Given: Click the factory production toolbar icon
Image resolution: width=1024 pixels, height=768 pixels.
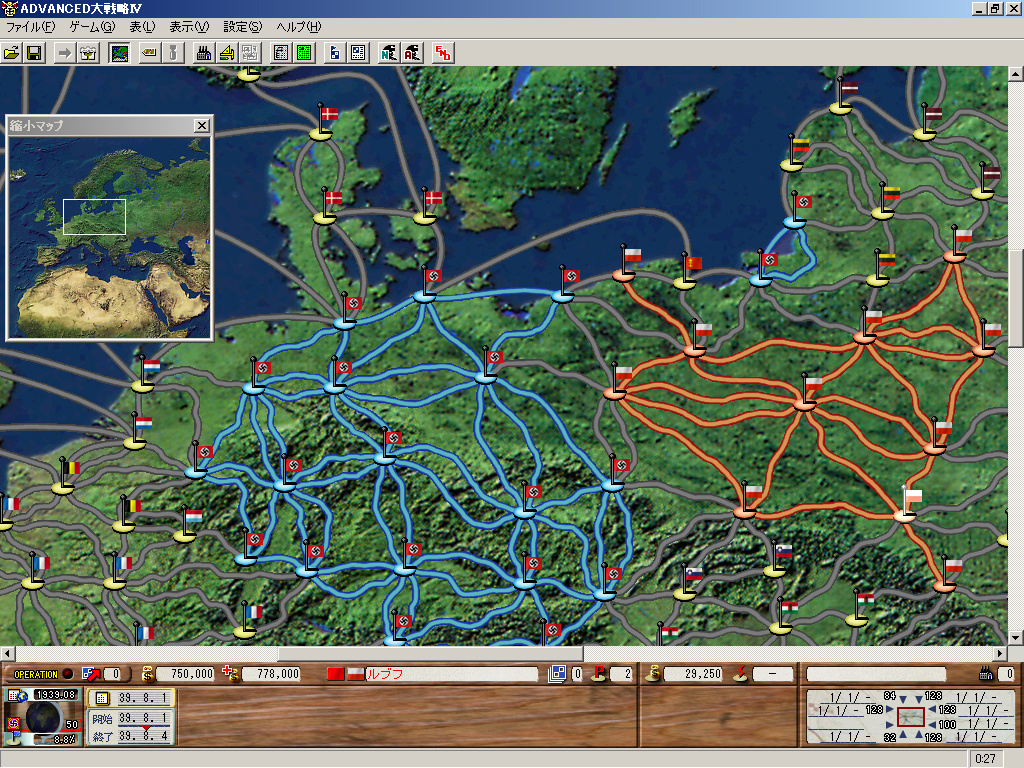Looking at the screenshot, I should point(205,53).
